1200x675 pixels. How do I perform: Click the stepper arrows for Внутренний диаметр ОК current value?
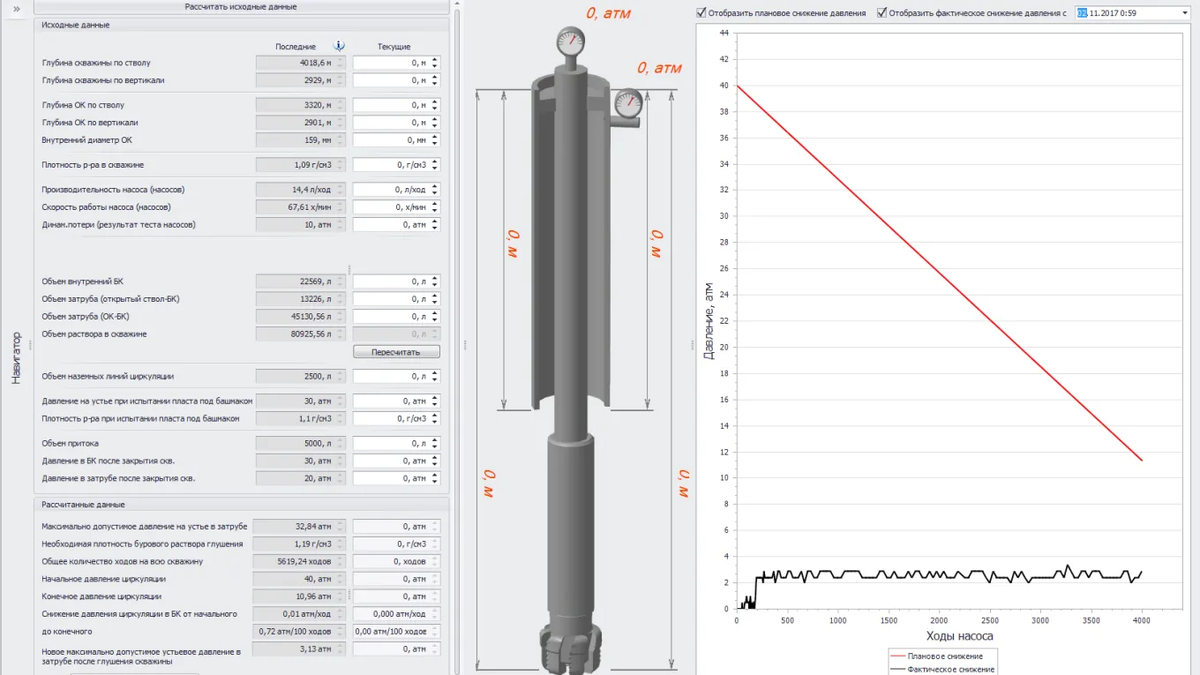point(435,140)
